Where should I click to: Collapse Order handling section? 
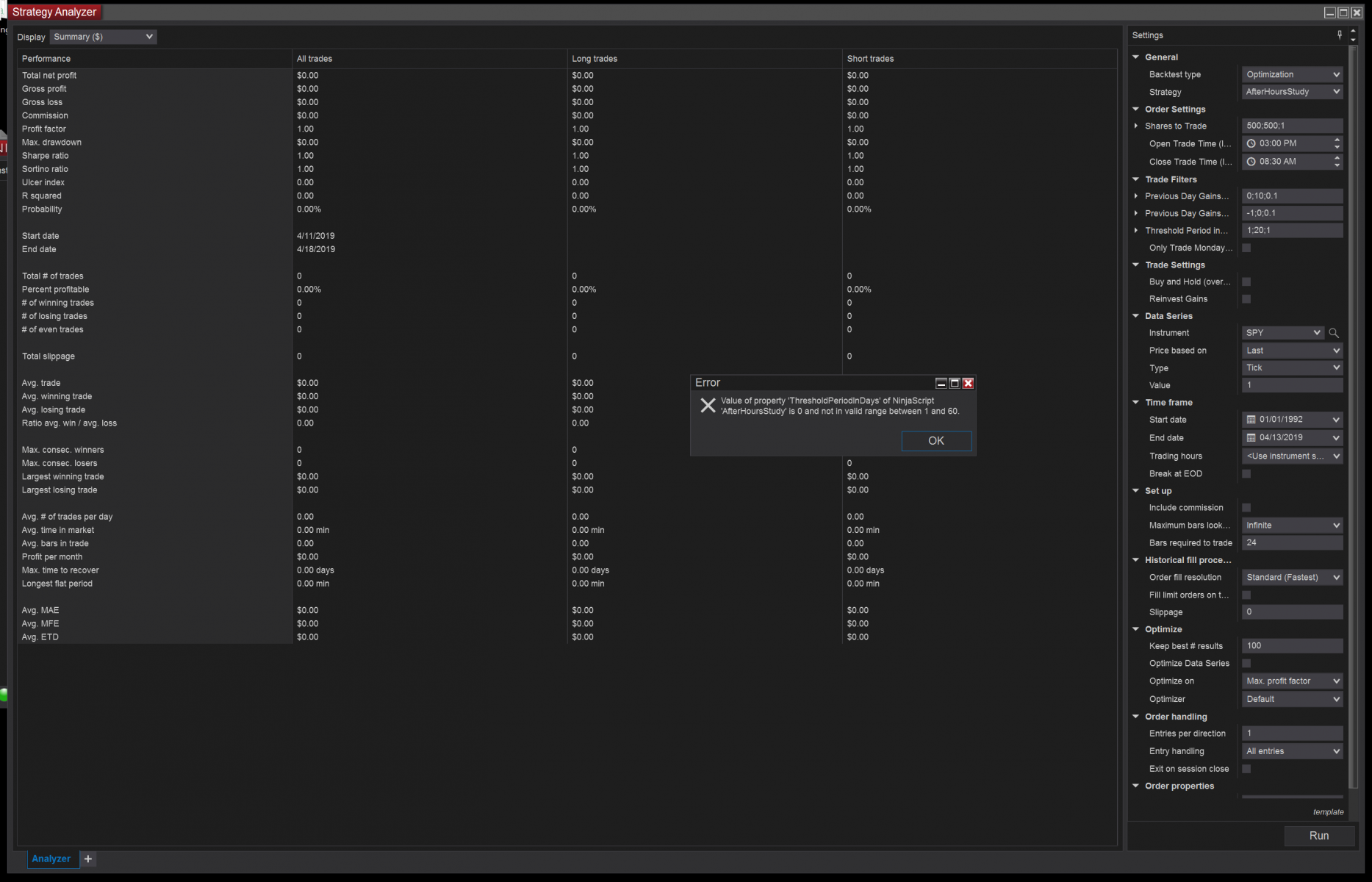pos(1136,717)
